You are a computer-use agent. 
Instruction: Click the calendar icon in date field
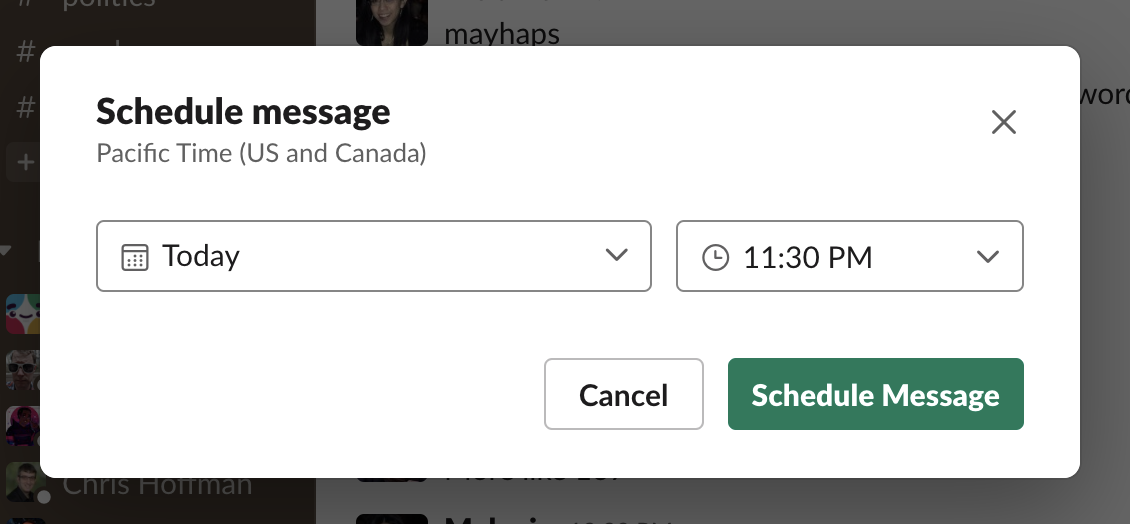(135, 257)
